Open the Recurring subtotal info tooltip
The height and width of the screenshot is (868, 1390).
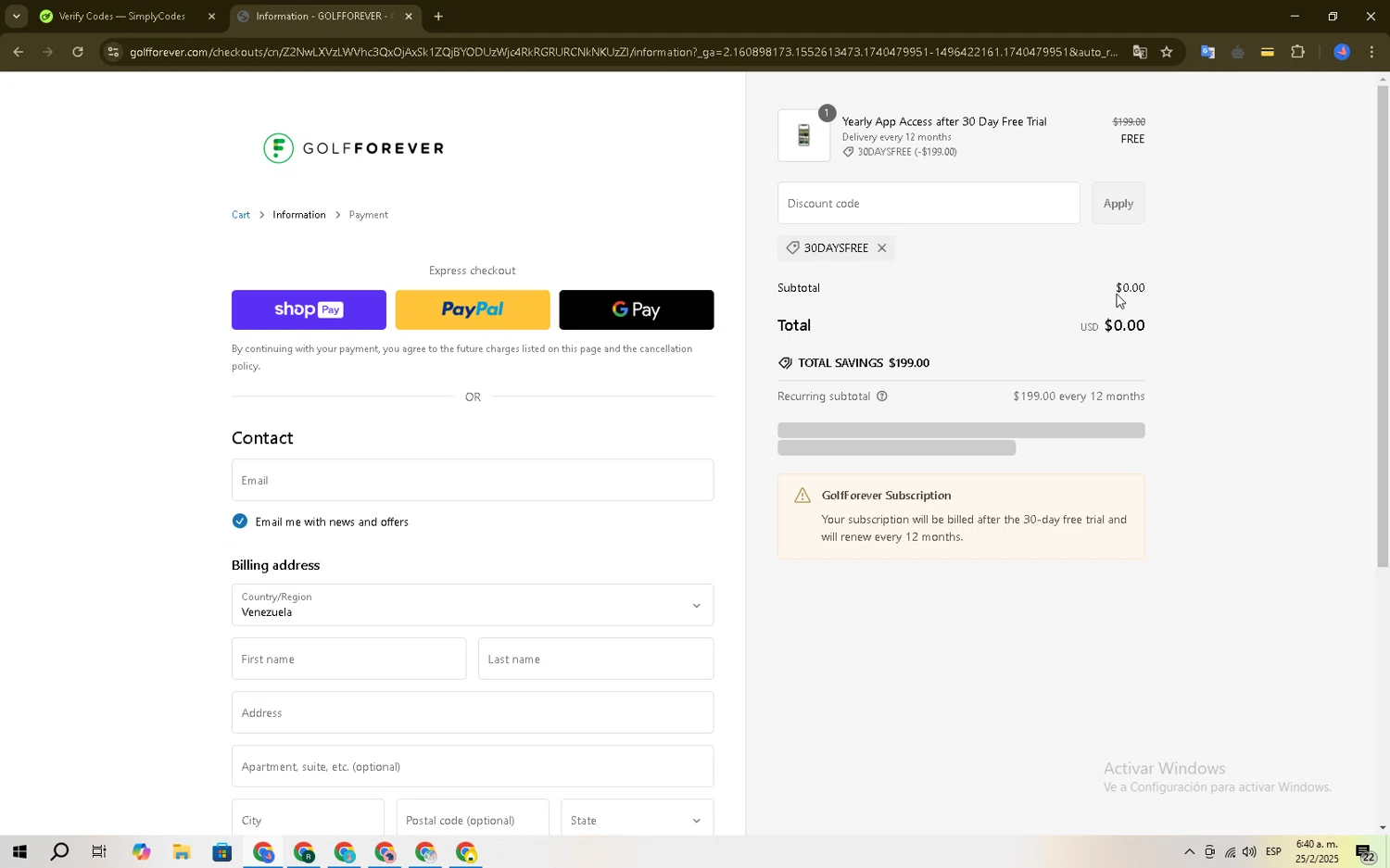point(882,396)
